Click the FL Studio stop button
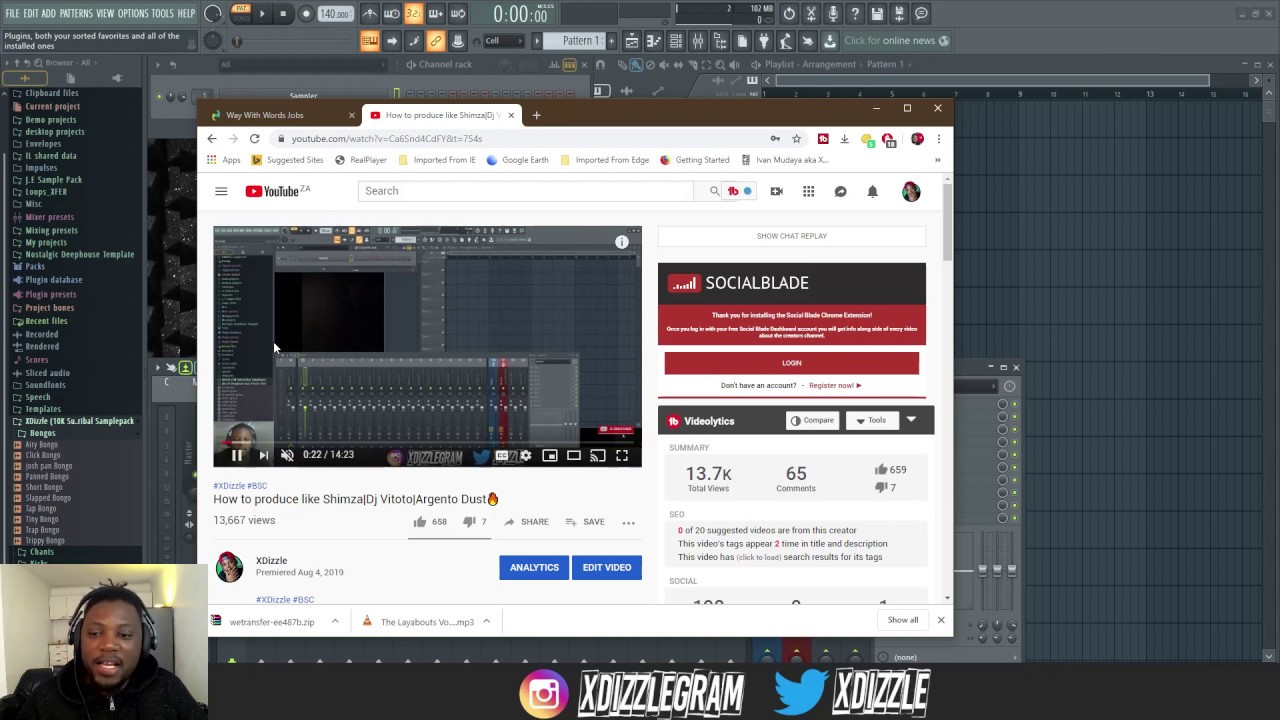The width and height of the screenshot is (1280, 720). click(283, 14)
